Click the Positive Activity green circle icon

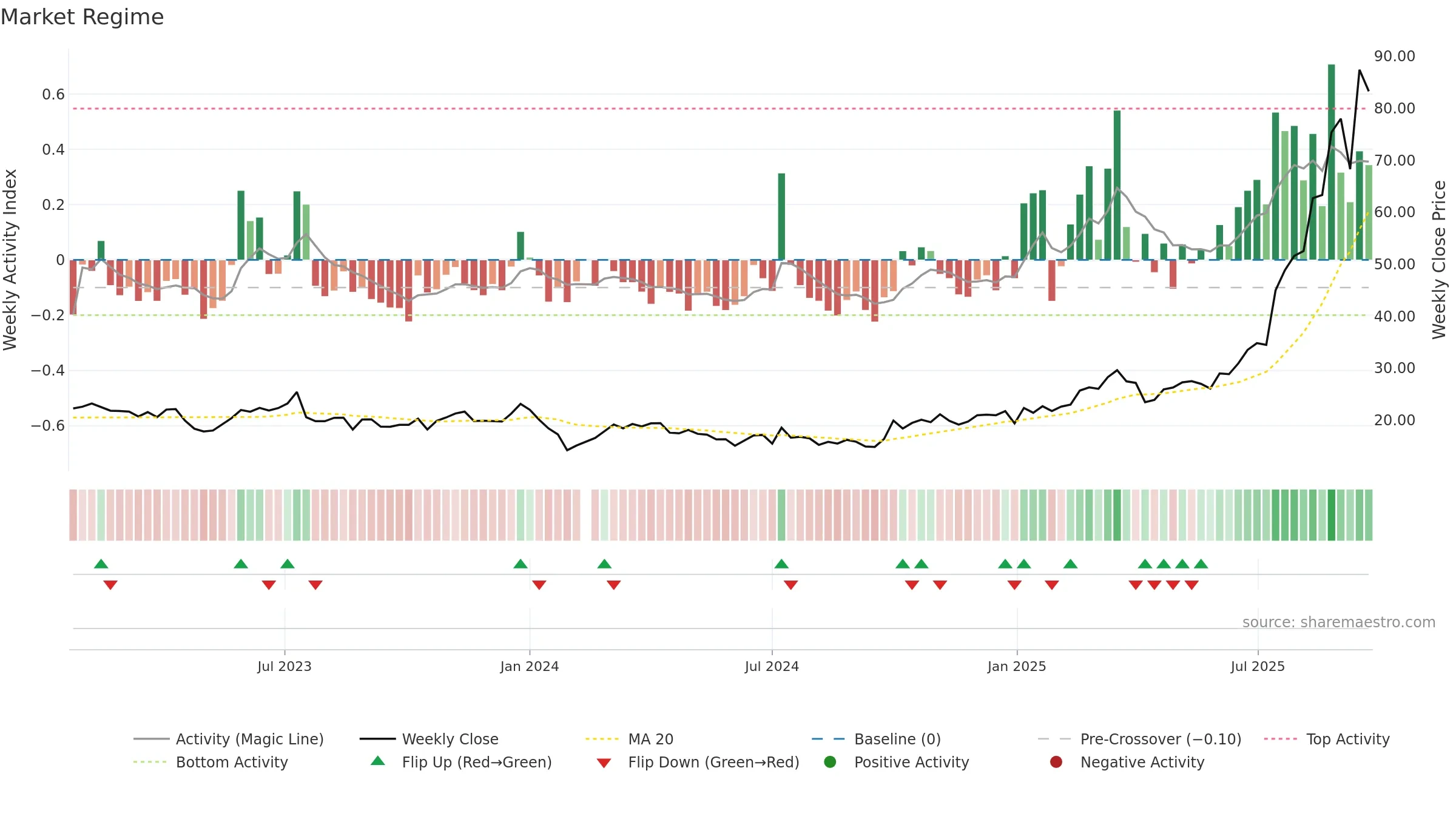(830, 762)
